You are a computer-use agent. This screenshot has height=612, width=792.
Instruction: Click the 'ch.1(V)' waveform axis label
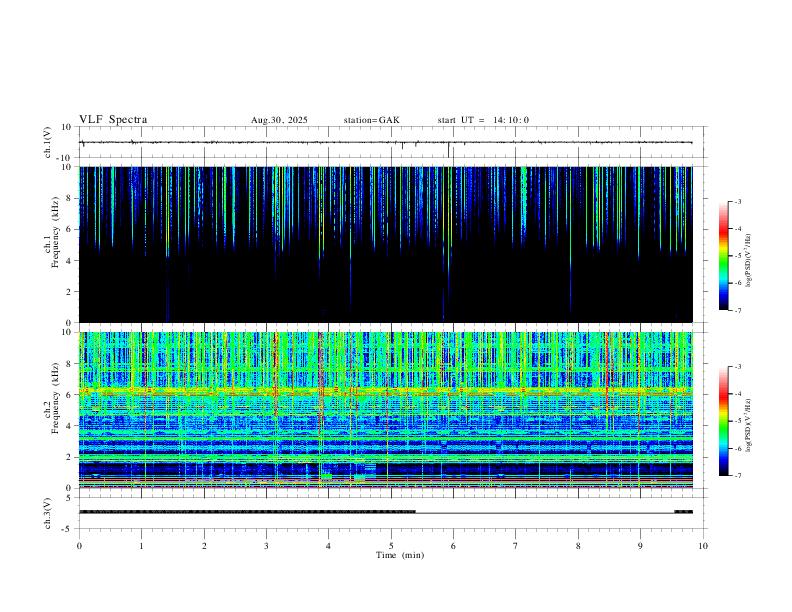click(48, 143)
